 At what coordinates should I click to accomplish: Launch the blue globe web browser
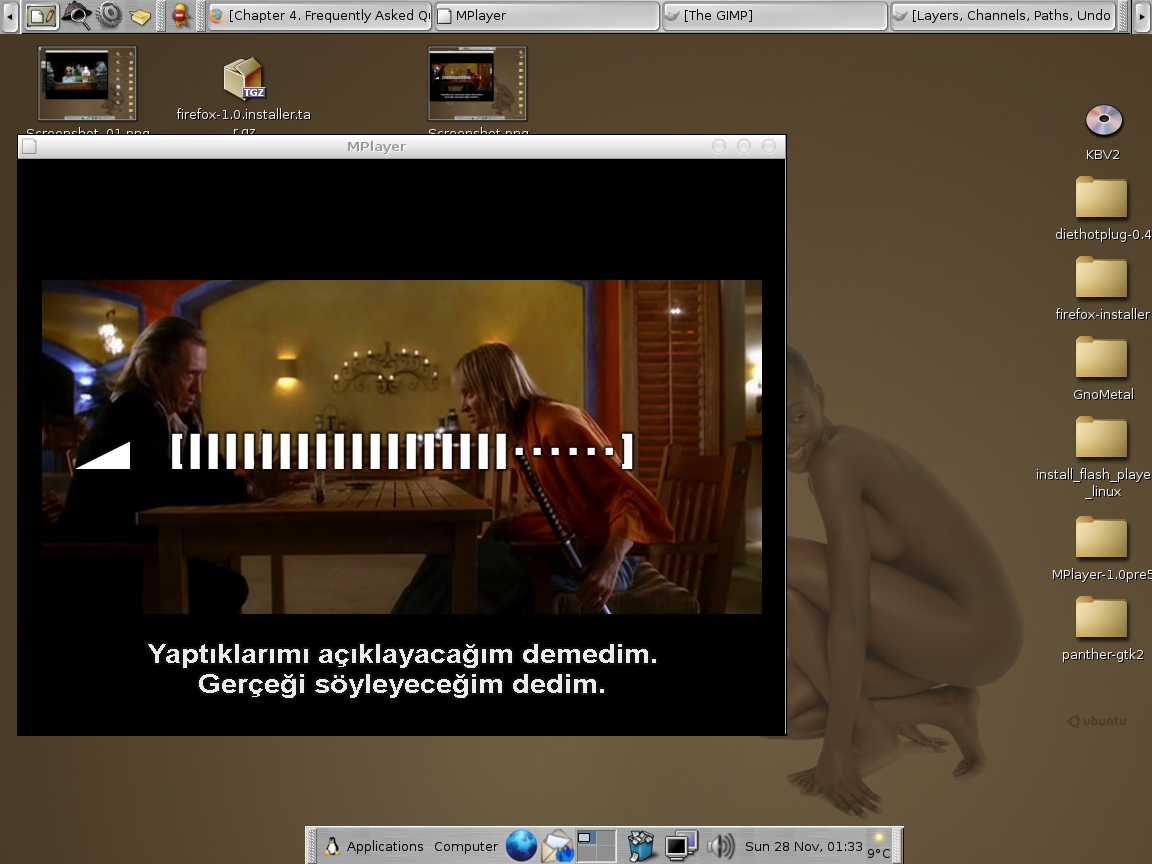pos(521,846)
